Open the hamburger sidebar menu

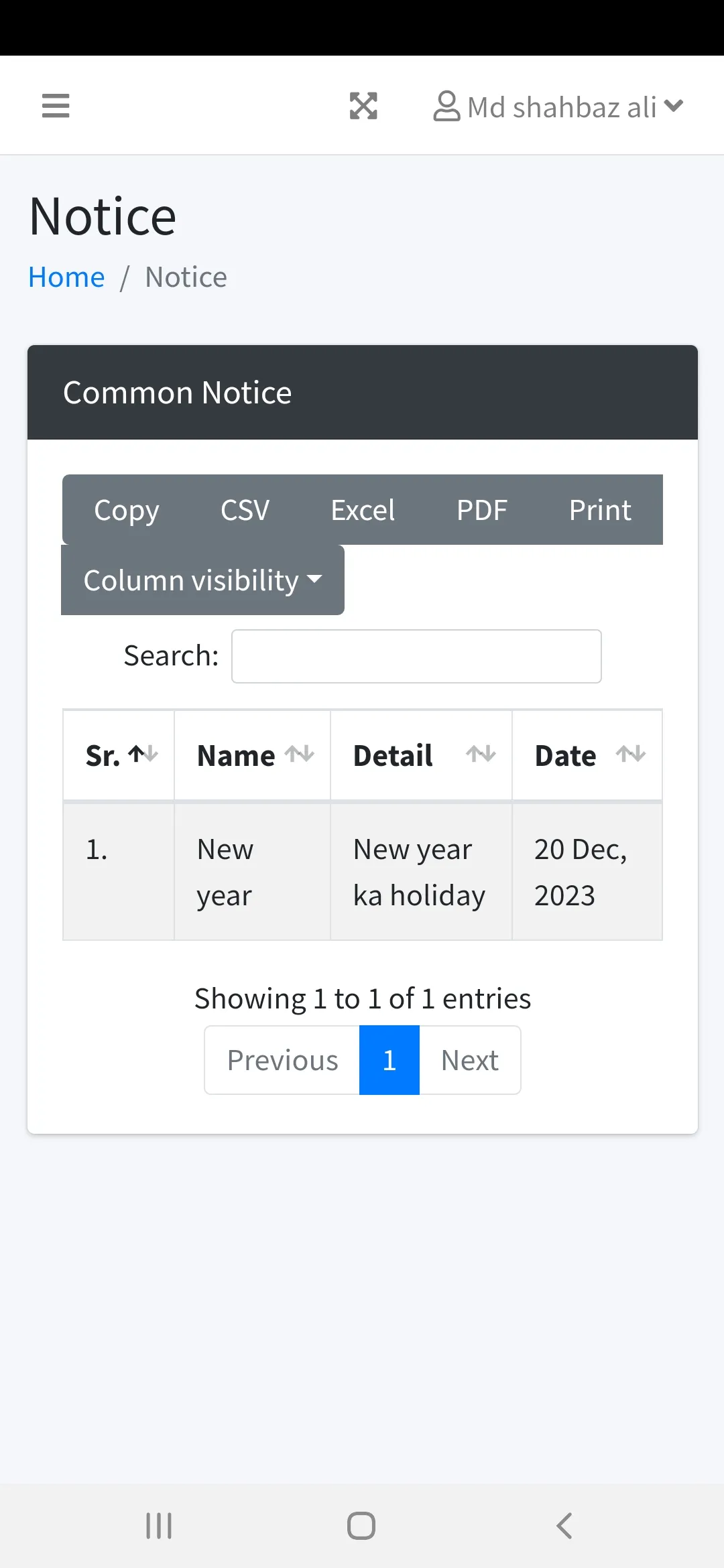[56, 106]
